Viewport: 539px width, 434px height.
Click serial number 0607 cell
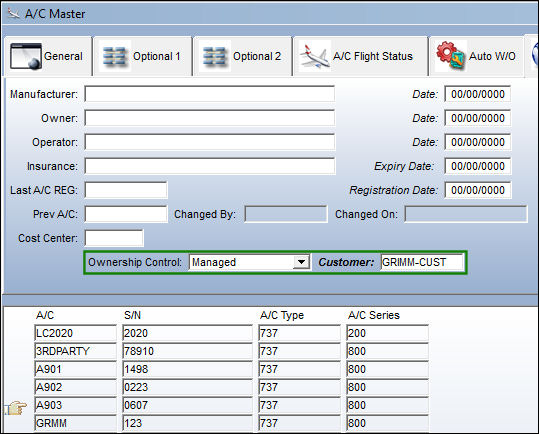point(187,405)
